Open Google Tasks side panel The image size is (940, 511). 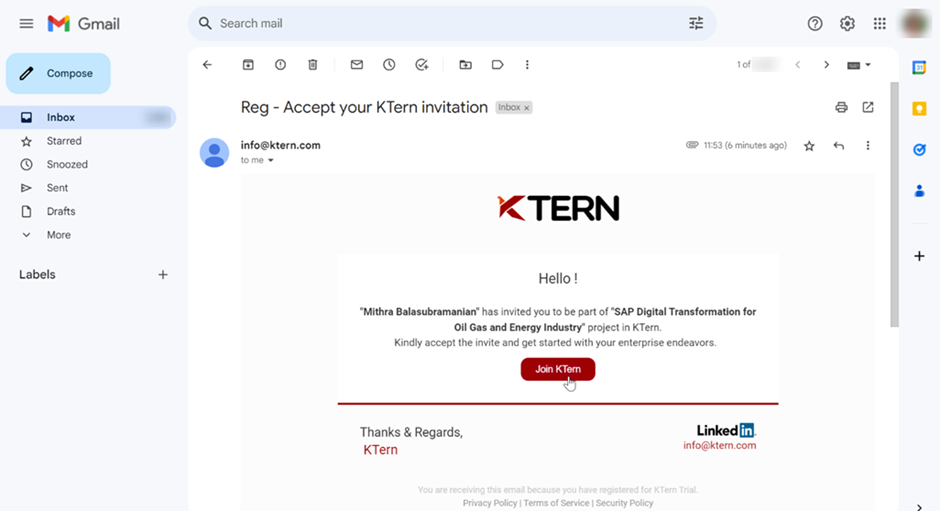919,150
